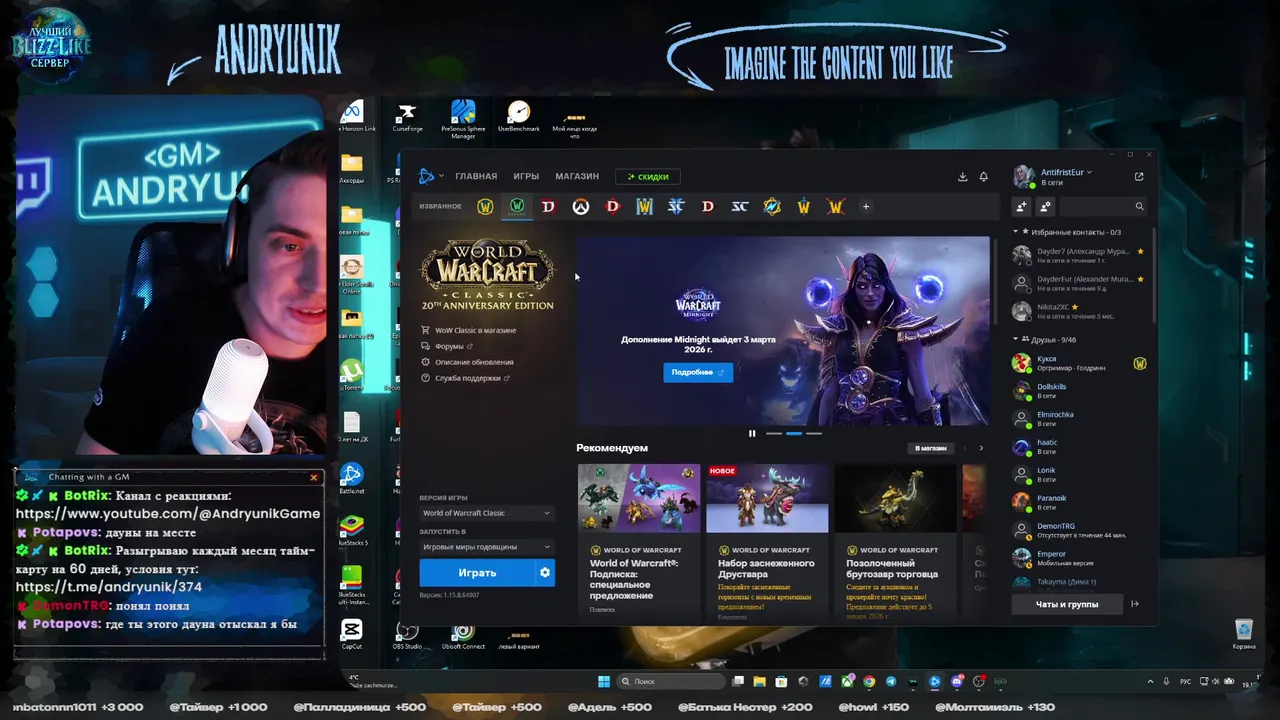Open Позолоченный брутозавр торговца card
The width and height of the screenshot is (1280, 720).
click(x=895, y=540)
